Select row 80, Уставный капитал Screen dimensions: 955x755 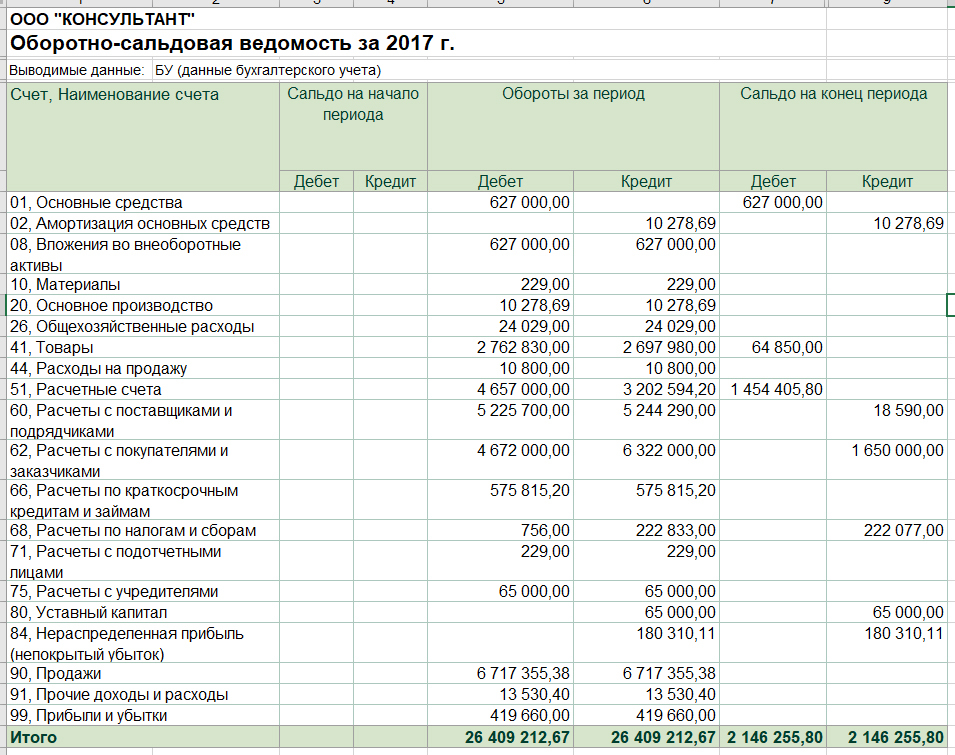pos(478,613)
